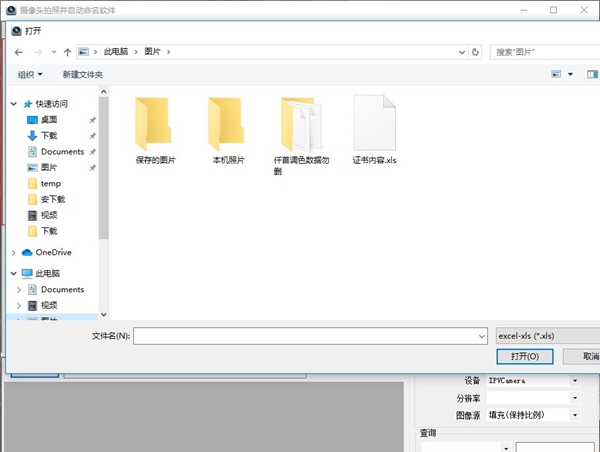
Task: Toggle the preview pane icon
Action: (x=592, y=74)
